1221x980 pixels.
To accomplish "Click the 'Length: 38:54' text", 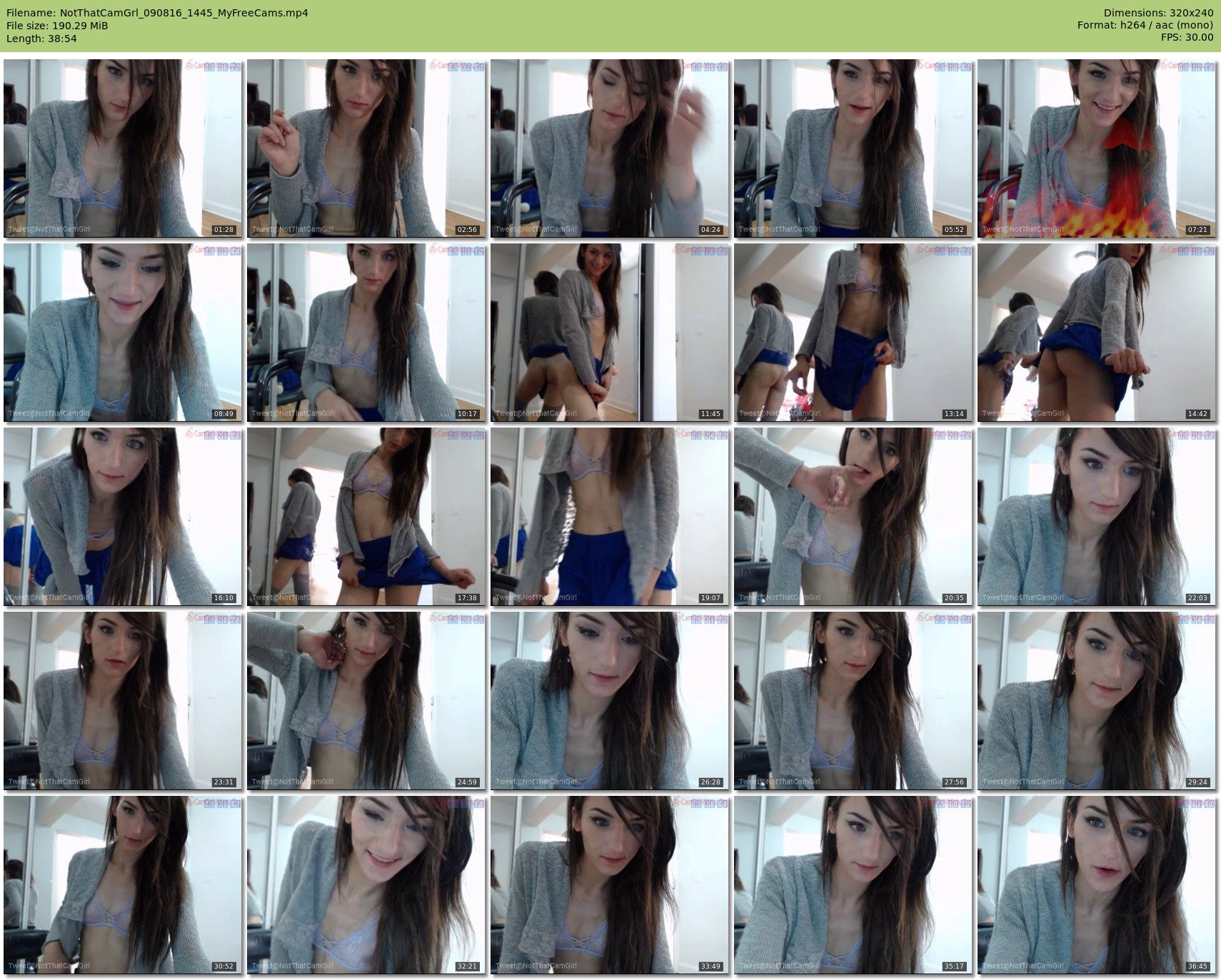I will (x=41, y=39).
